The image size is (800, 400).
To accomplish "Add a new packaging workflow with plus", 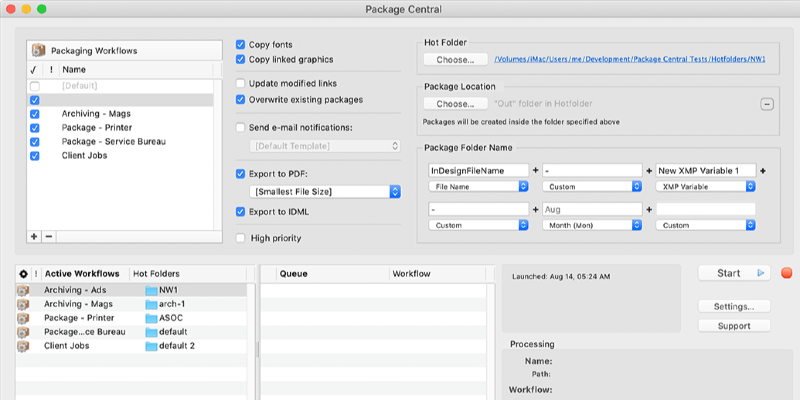I will (x=34, y=237).
